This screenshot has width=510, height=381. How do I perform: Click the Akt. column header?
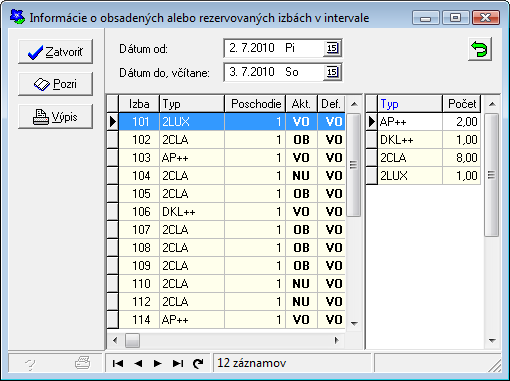(x=301, y=104)
